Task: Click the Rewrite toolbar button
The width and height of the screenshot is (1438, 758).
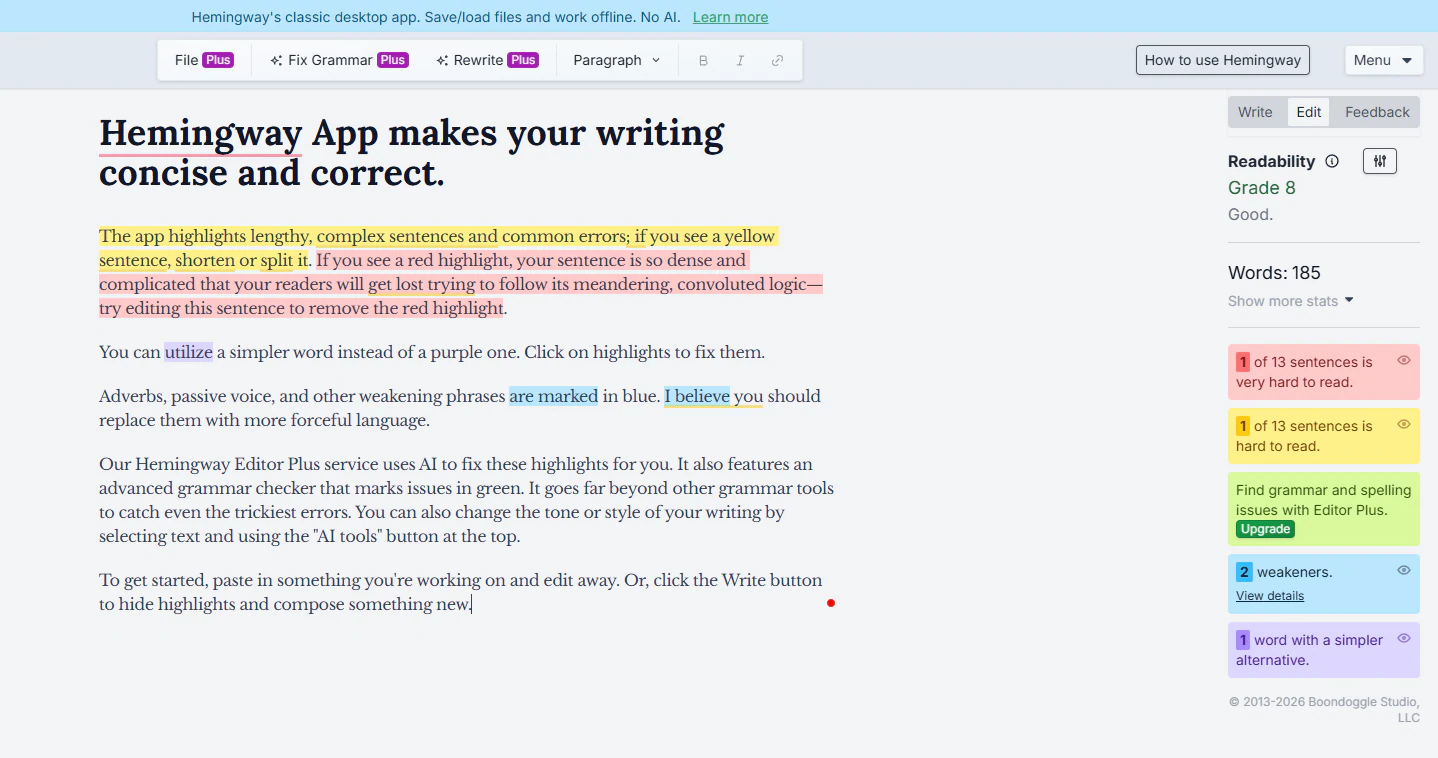Action: (487, 60)
